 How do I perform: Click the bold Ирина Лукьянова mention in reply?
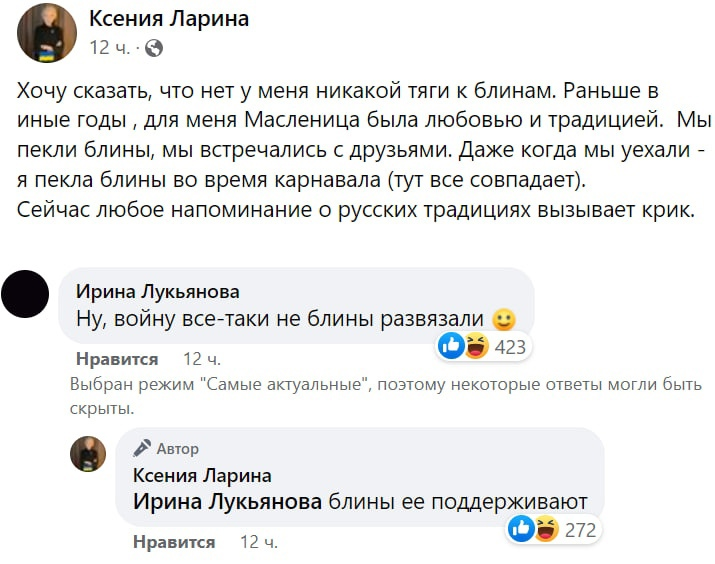[x=227, y=502]
